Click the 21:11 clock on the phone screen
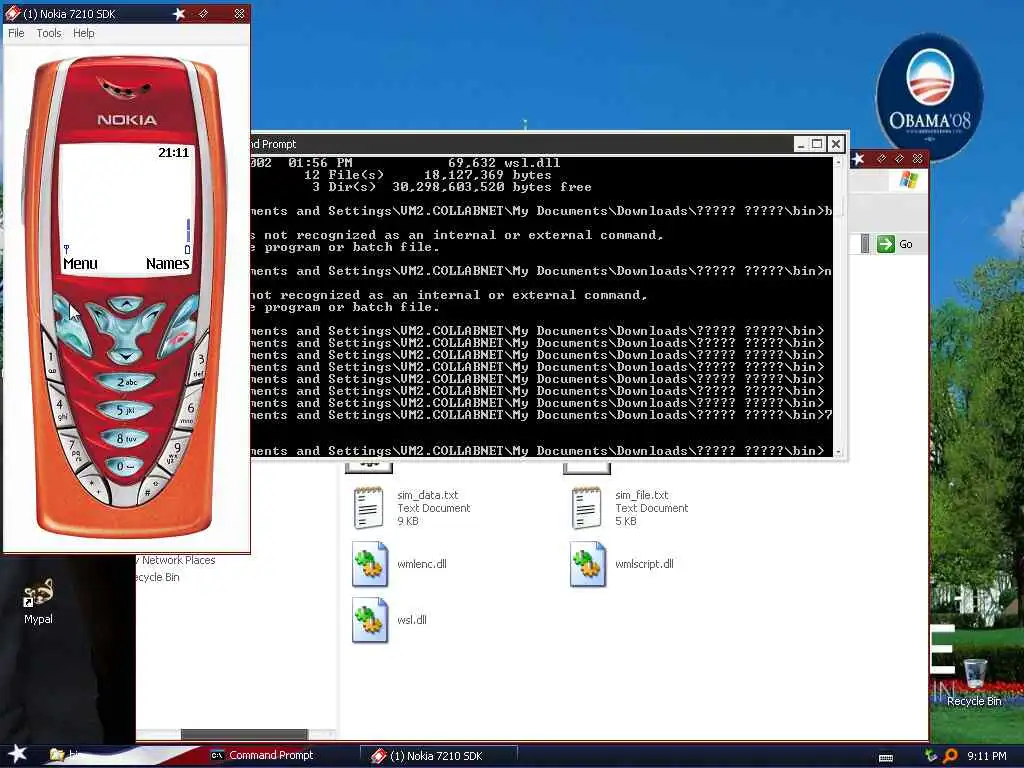This screenshot has width=1024, height=768. 173,153
